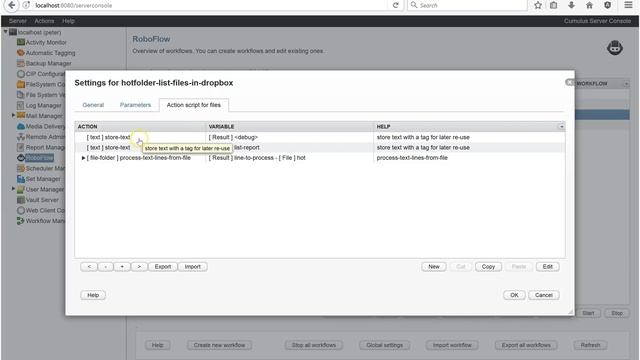Click the User Manager icon in sidebar
The image size is (640, 360).
[x=21, y=189]
